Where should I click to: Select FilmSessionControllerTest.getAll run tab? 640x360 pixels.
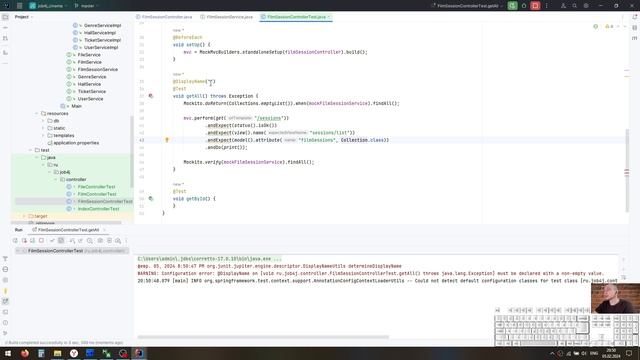point(69,230)
